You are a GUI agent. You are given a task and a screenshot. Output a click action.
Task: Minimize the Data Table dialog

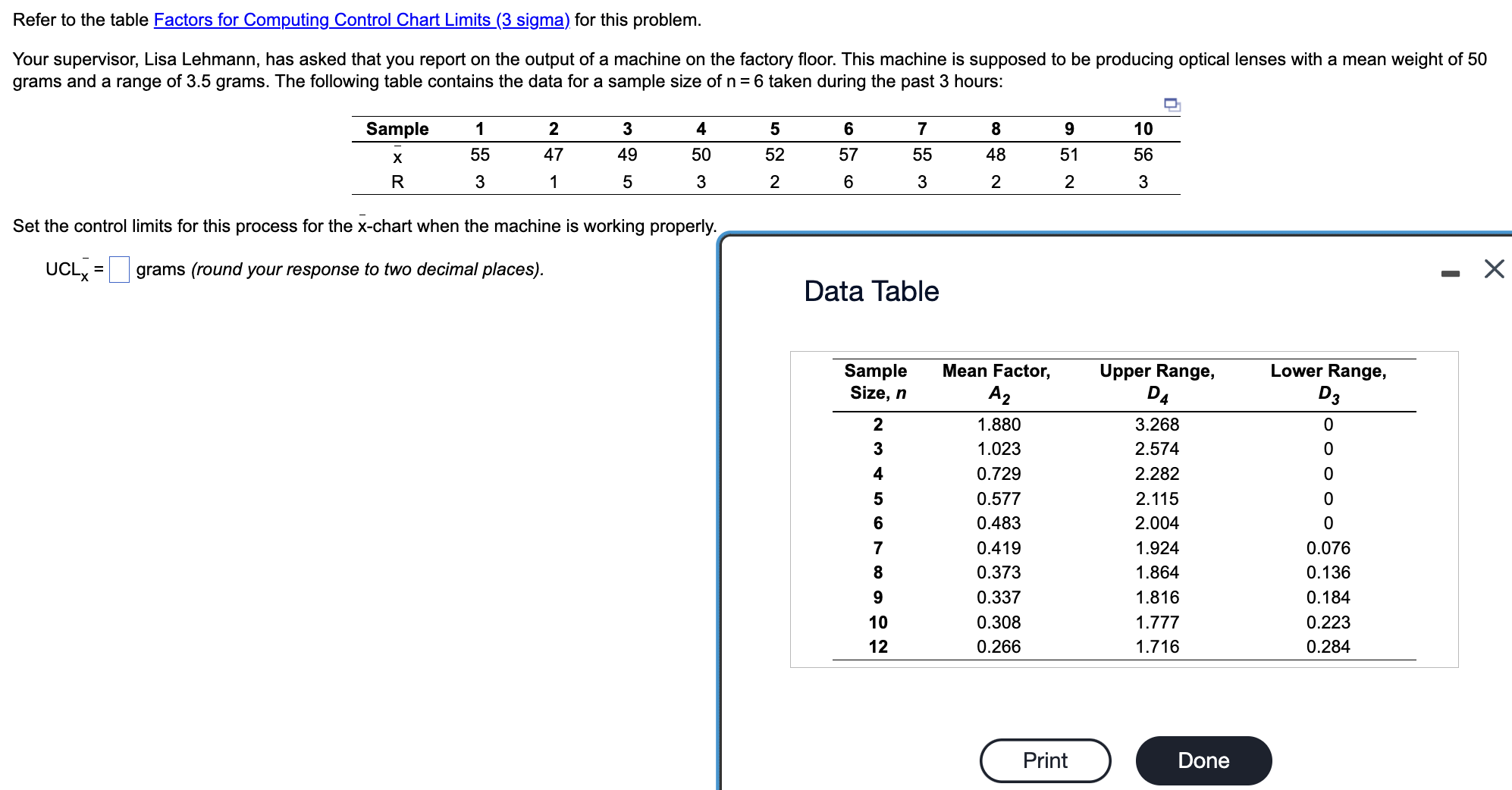click(x=1450, y=273)
